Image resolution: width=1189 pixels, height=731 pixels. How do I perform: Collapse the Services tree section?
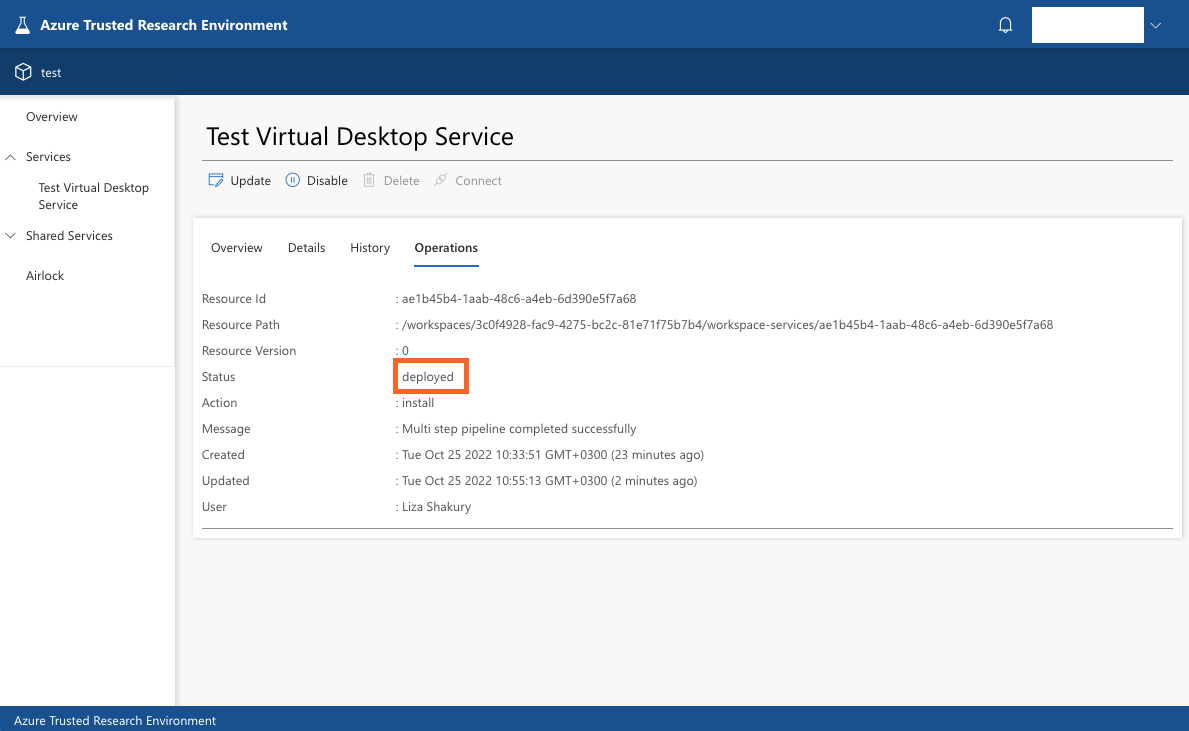10,156
